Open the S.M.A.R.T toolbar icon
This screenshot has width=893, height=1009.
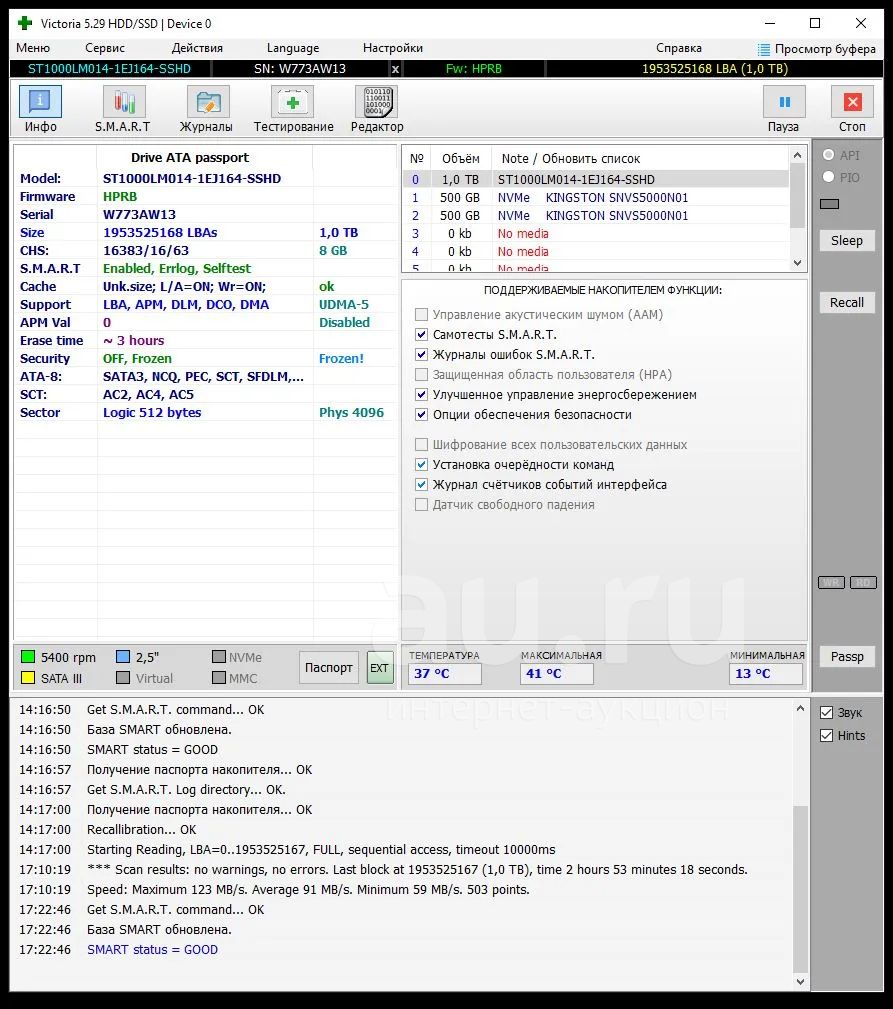click(x=124, y=102)
